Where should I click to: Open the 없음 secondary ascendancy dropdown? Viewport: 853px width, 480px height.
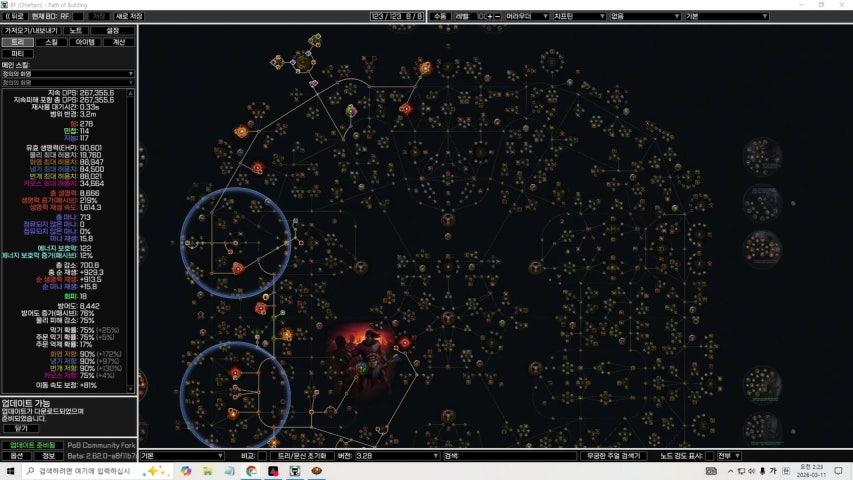[645, 16]
